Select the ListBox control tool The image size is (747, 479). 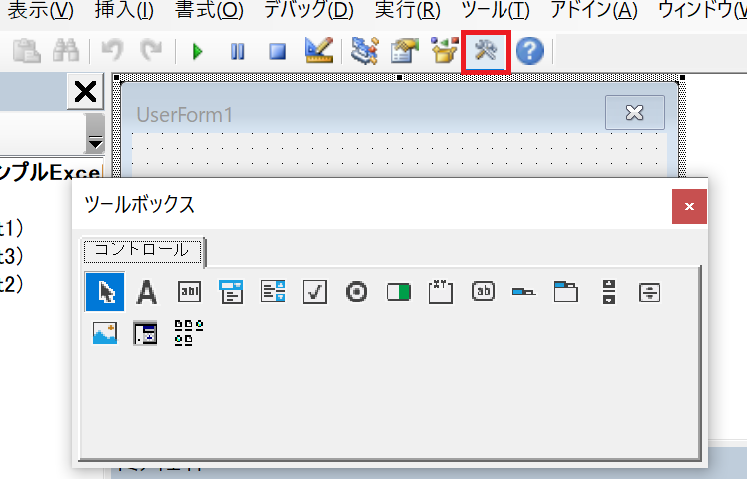(x=273, y=292)
